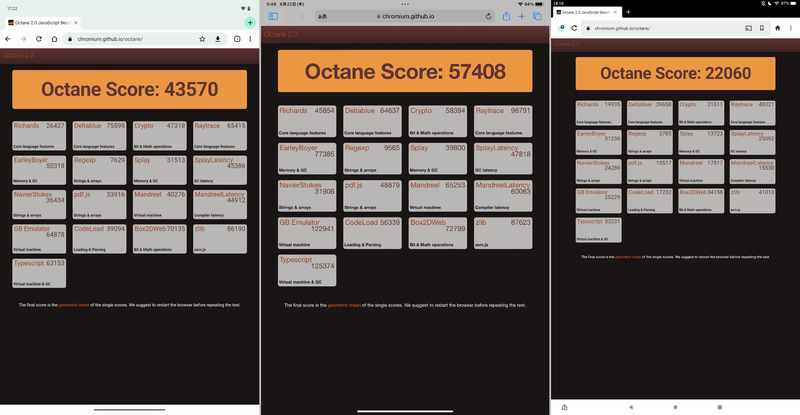Screen dimensions: 800x415
Task: Open tab switcher in left Chrome browser
Action: 237,39
